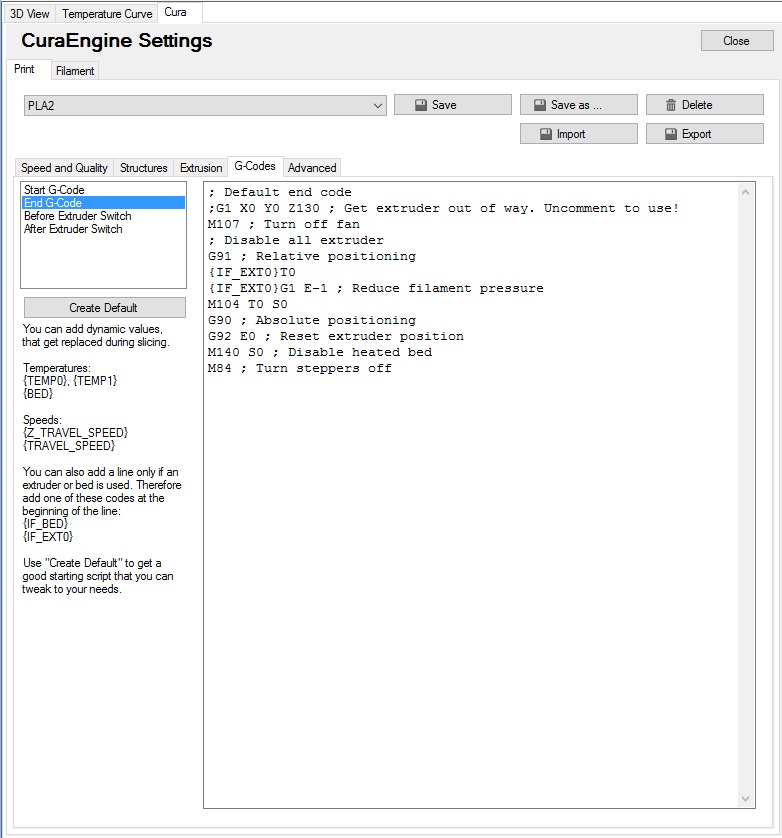Click the line 'G91 ; Relative positioning'
Viewport: 782px width, 838px height.
coord(312,256)
